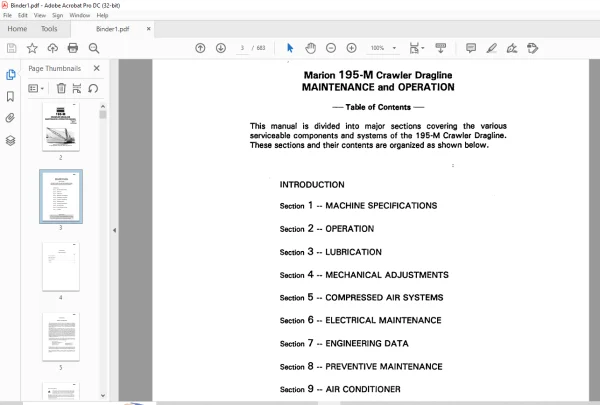Click "Section 3 -- LUBRICATION" text
Image resolution: width=600 pixels, height=405 pixels.
pos(331,251)
